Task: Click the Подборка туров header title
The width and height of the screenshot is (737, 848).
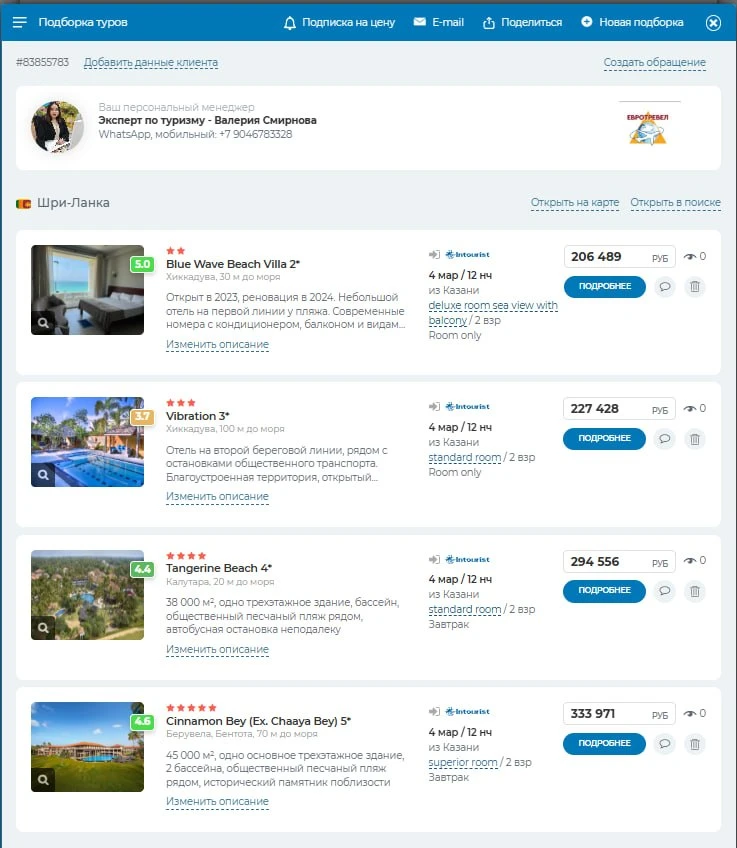Action: 83,22
